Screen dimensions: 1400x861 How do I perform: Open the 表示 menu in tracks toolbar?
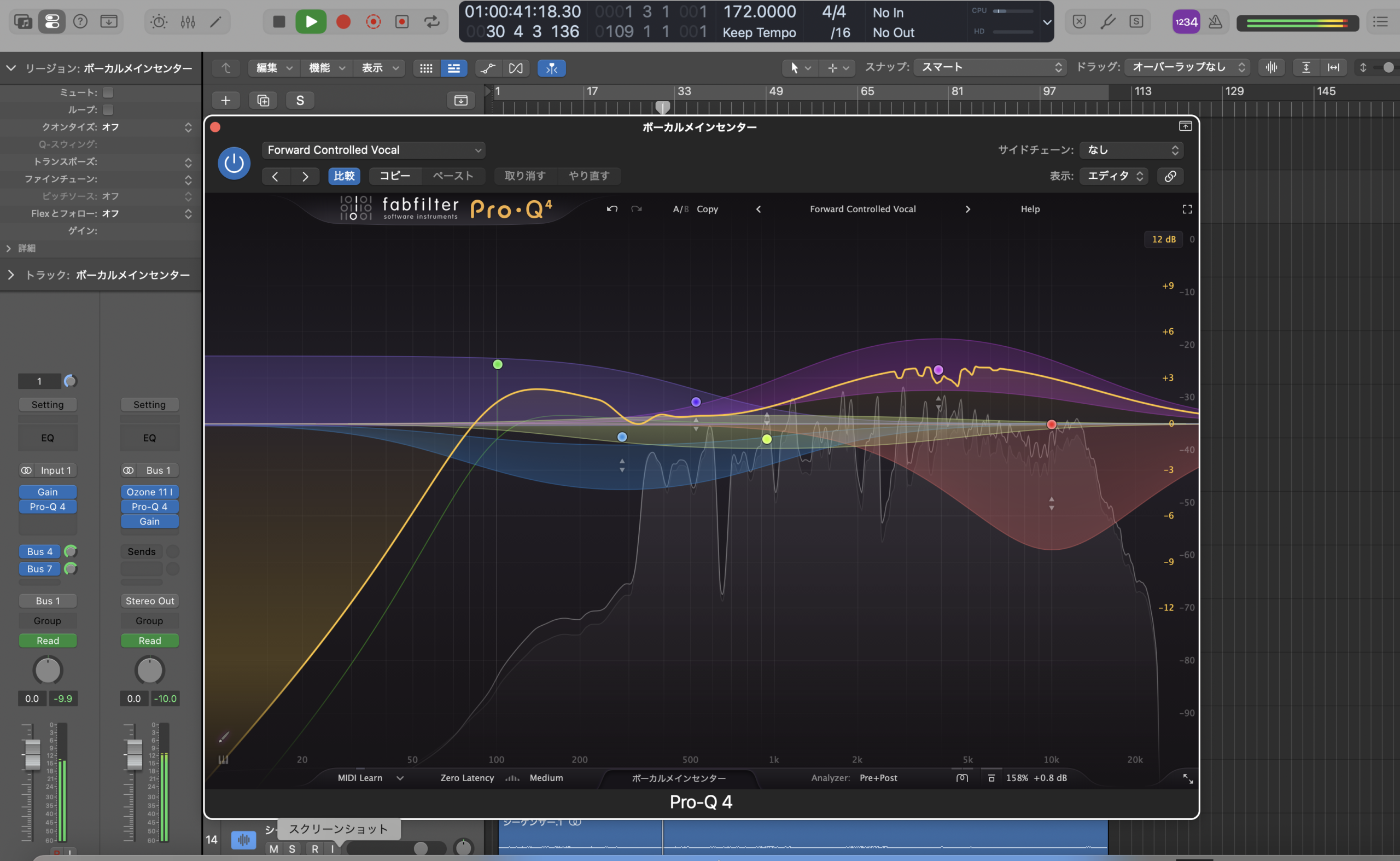tap(379, 68)
